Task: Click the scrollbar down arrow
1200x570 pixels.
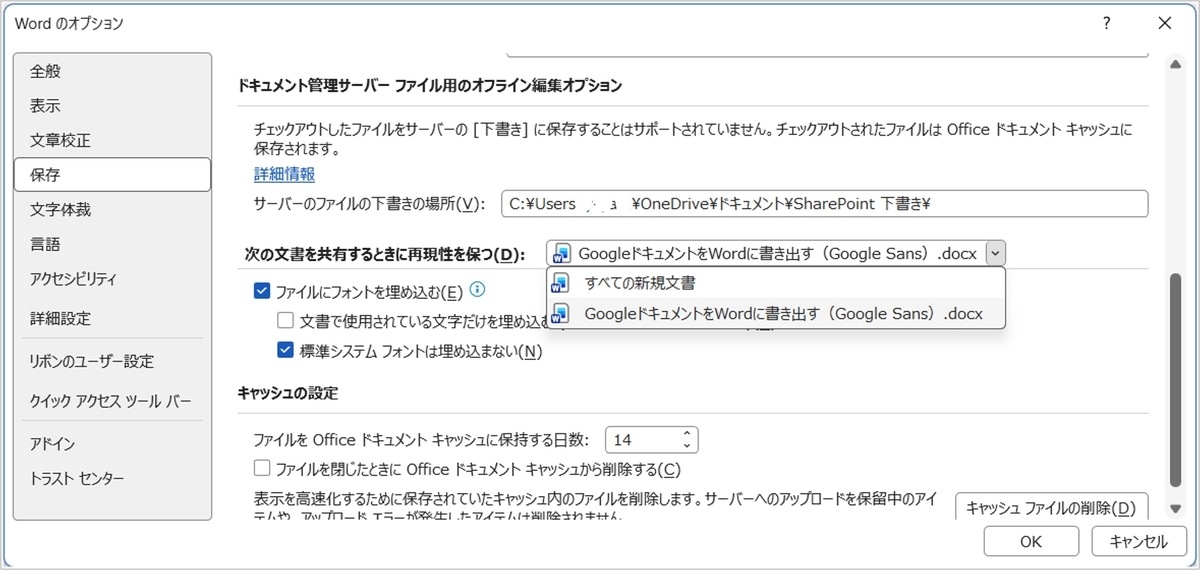Action: 1175,509
